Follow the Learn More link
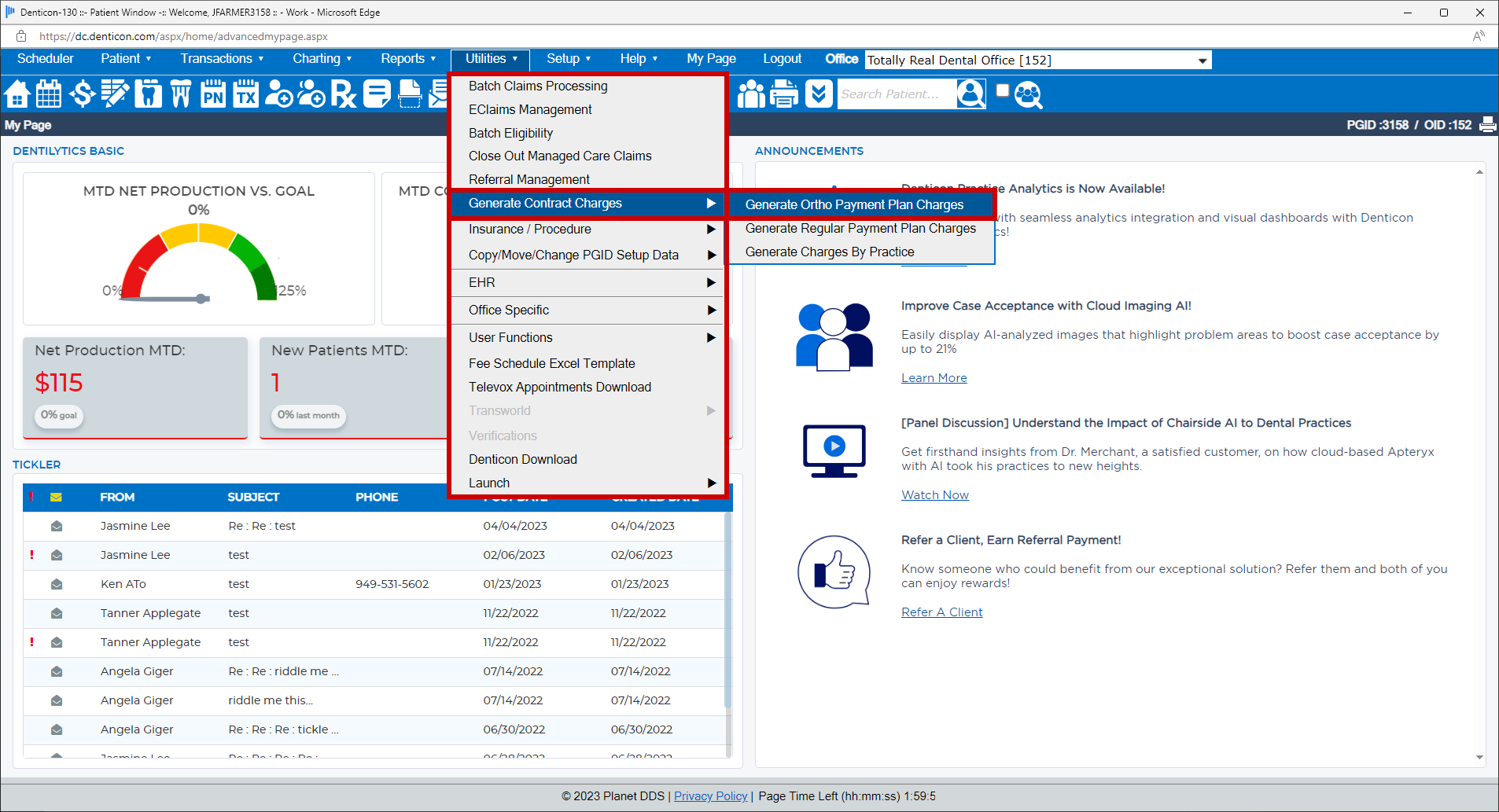This screenshot has width=1499, height=812. [934, 378]
